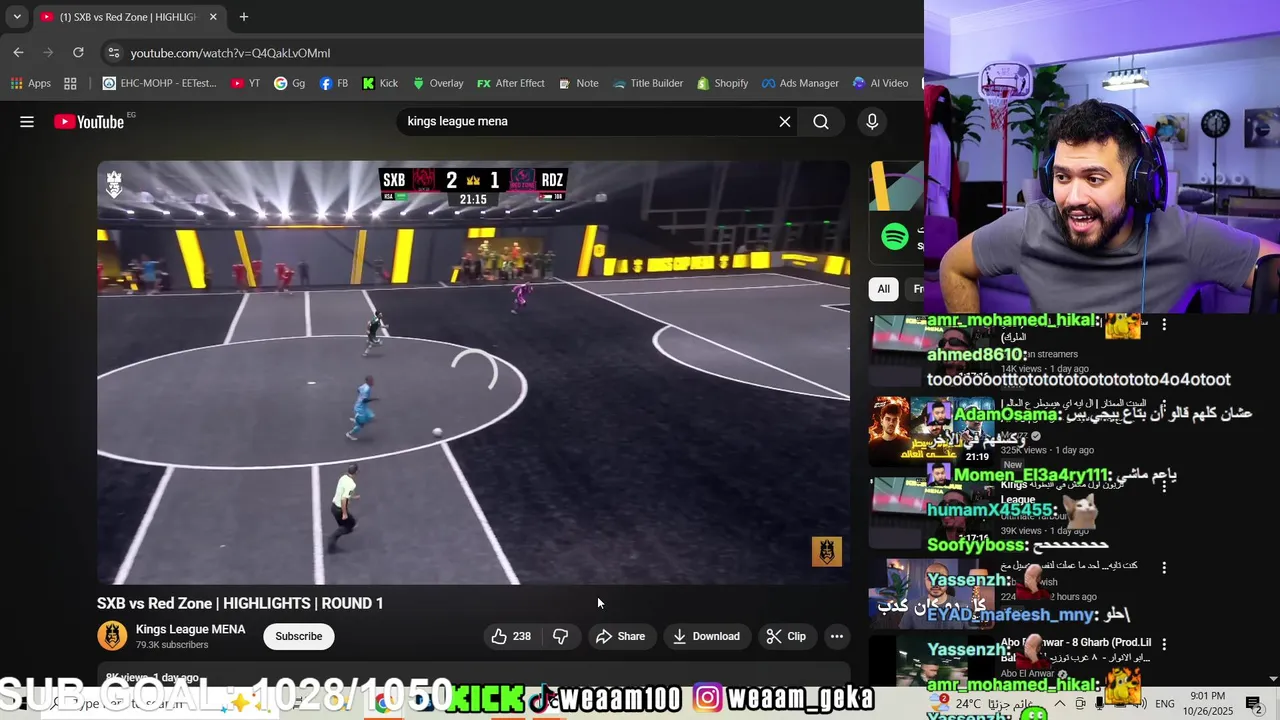Click the youtube.com address bar URL

[230, 53]
